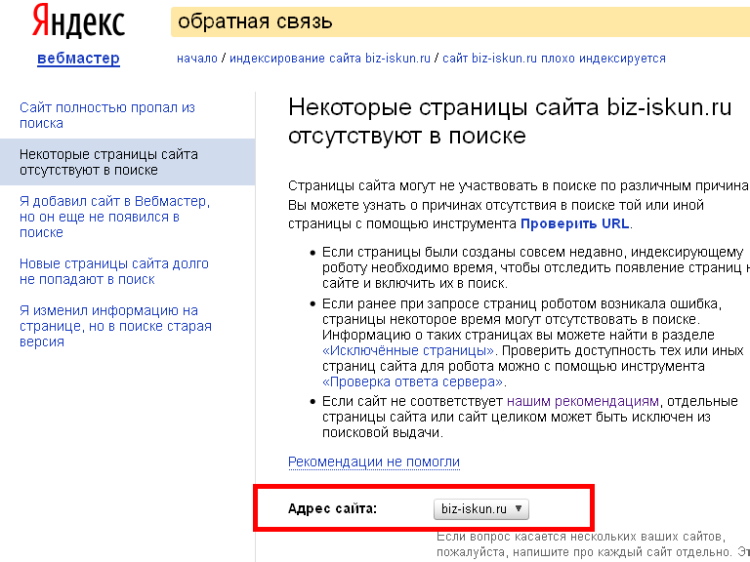Viewport: 750px width, 562px height.
Task: Open sidebar item Я изменил информацию на странице
Action: (115, 326)
